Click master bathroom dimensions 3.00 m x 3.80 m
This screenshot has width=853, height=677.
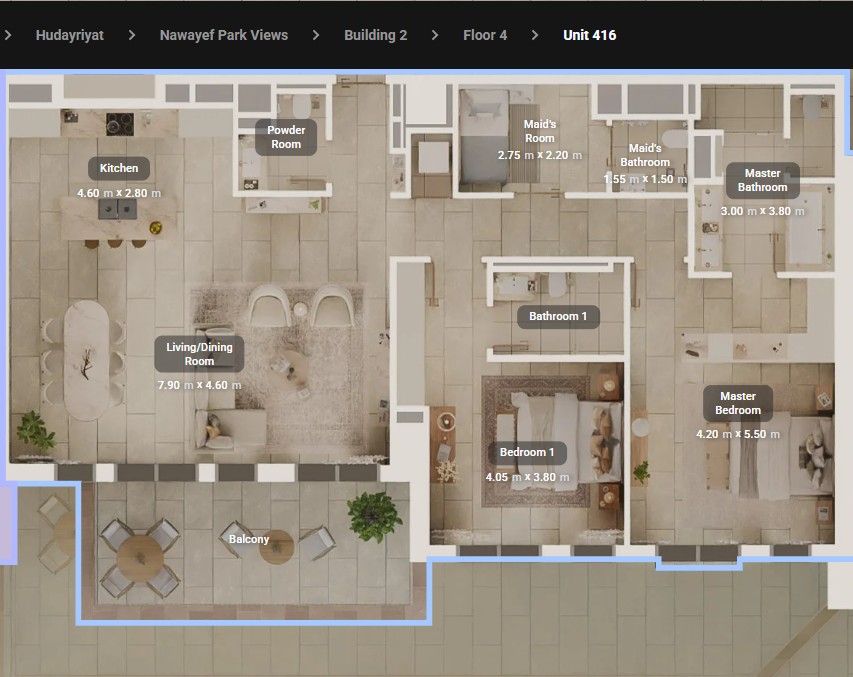[x=763, y=211]
